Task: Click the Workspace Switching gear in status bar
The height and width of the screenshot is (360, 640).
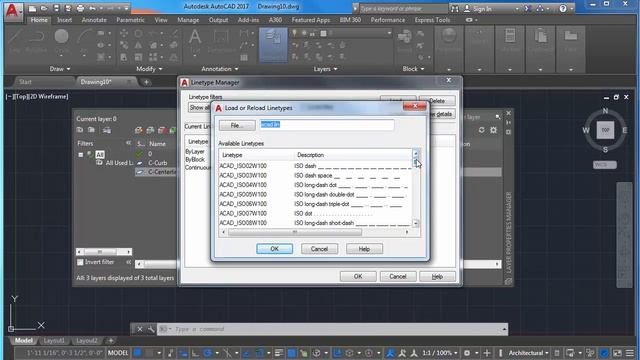Action: click(x=467, y=353)
